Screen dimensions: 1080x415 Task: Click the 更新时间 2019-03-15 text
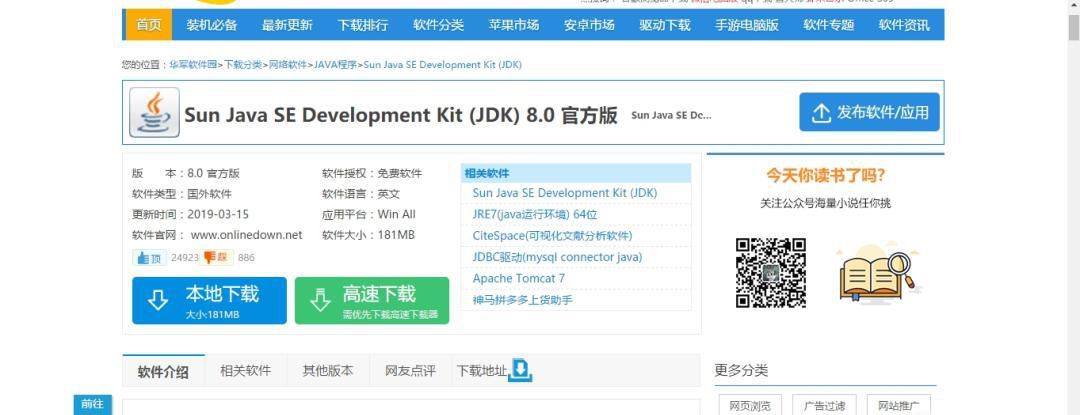coord(191,214)
